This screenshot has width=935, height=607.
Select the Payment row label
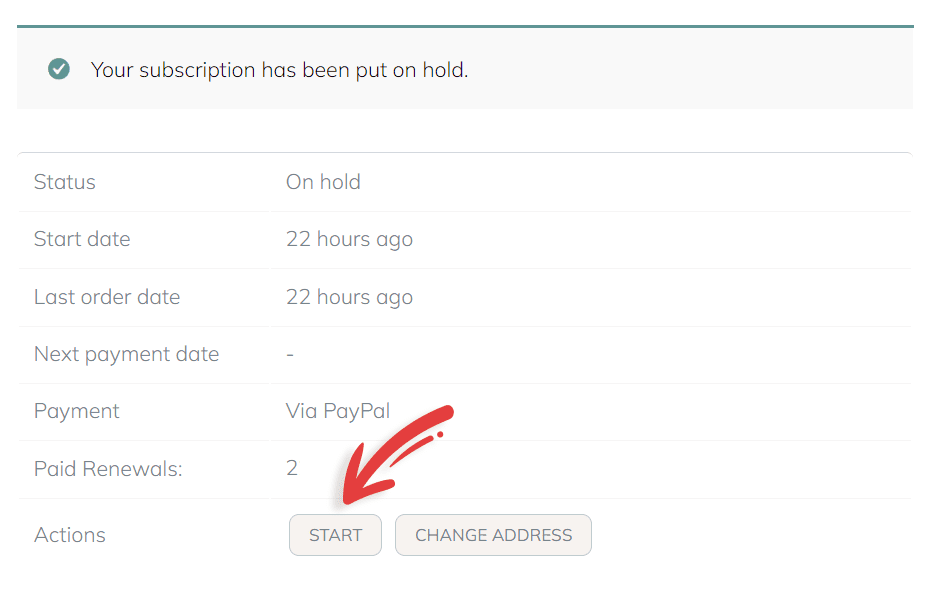coord(76,411)
